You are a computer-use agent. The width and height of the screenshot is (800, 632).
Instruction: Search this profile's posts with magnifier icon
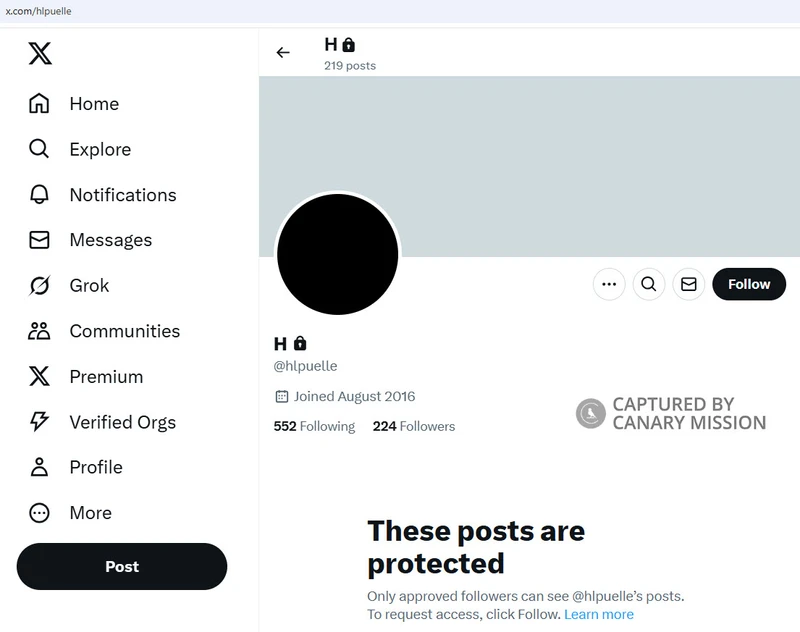coord(648,284)
